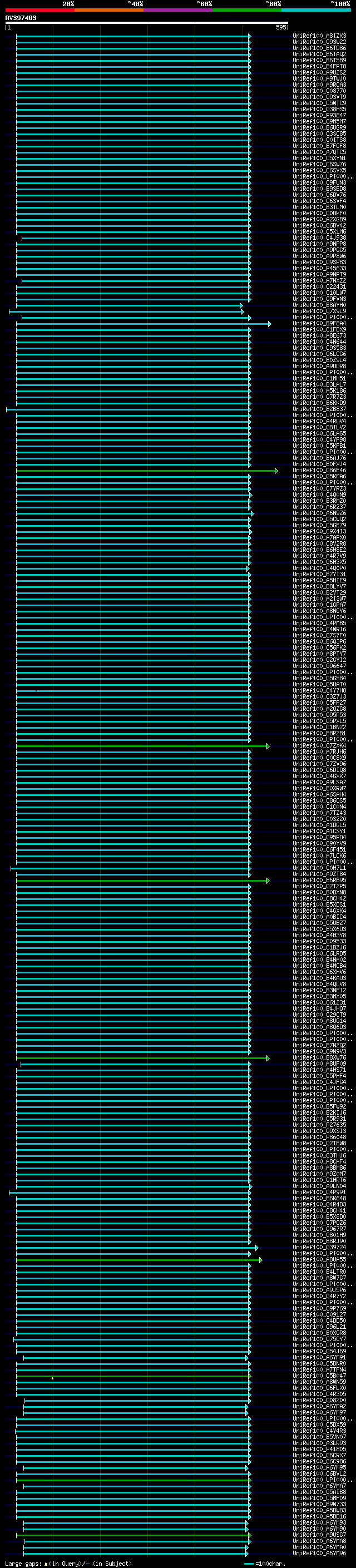Click the query end position 595
This screenshot has width=356, height=1568.
coord(280,27)
